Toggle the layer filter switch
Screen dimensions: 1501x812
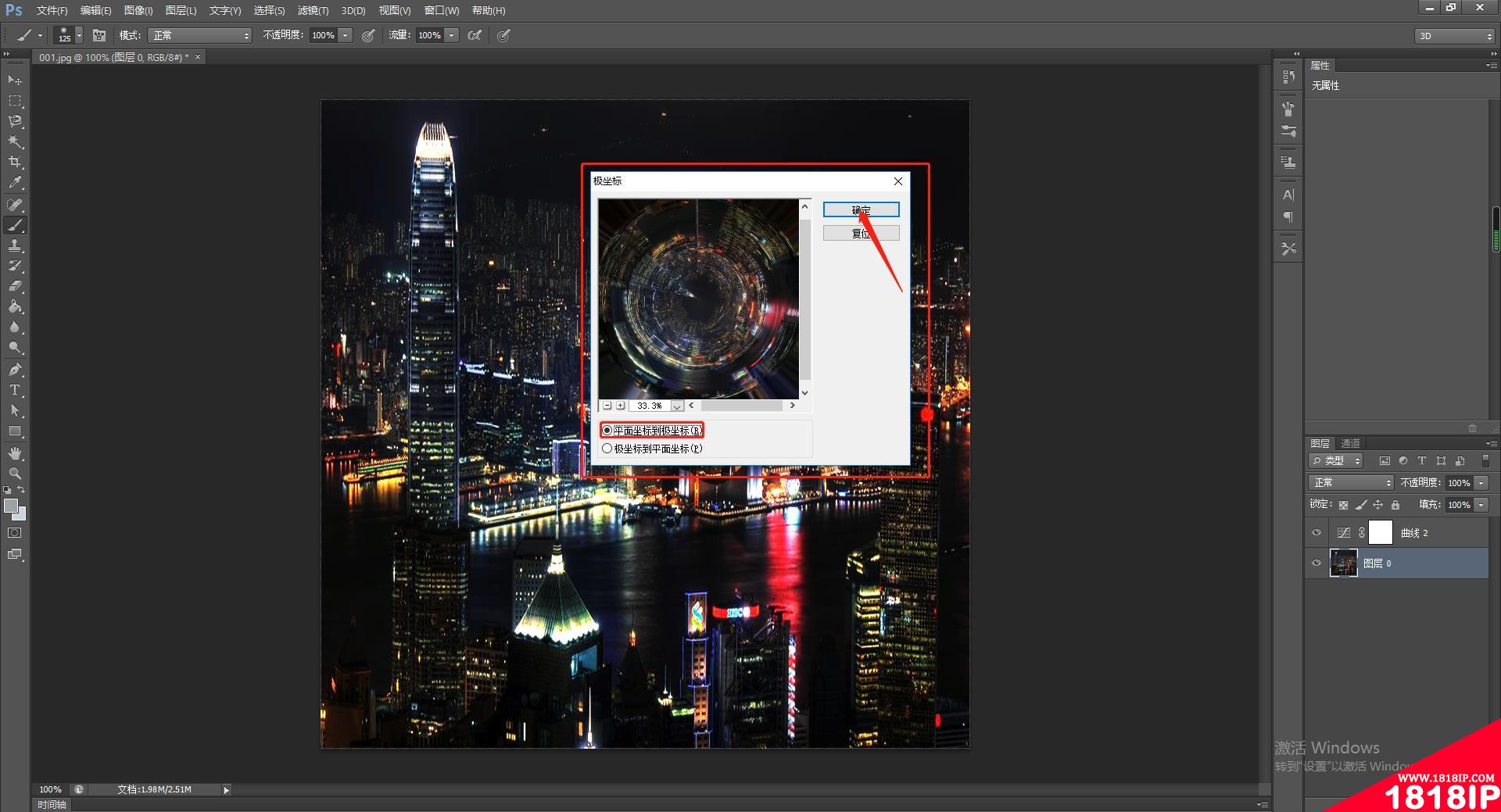point(1485,461)
